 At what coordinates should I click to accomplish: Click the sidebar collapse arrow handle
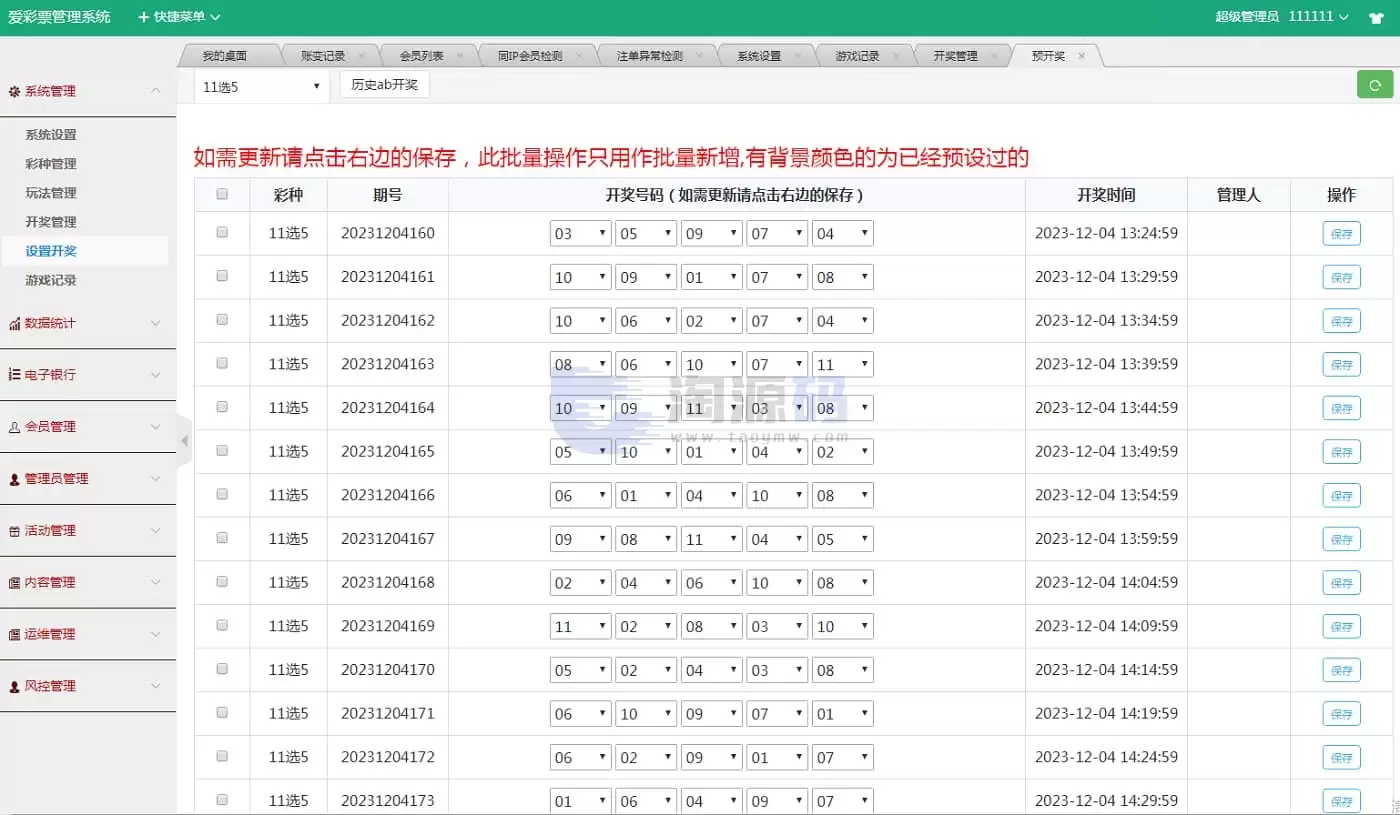click(x=184, y=440)
